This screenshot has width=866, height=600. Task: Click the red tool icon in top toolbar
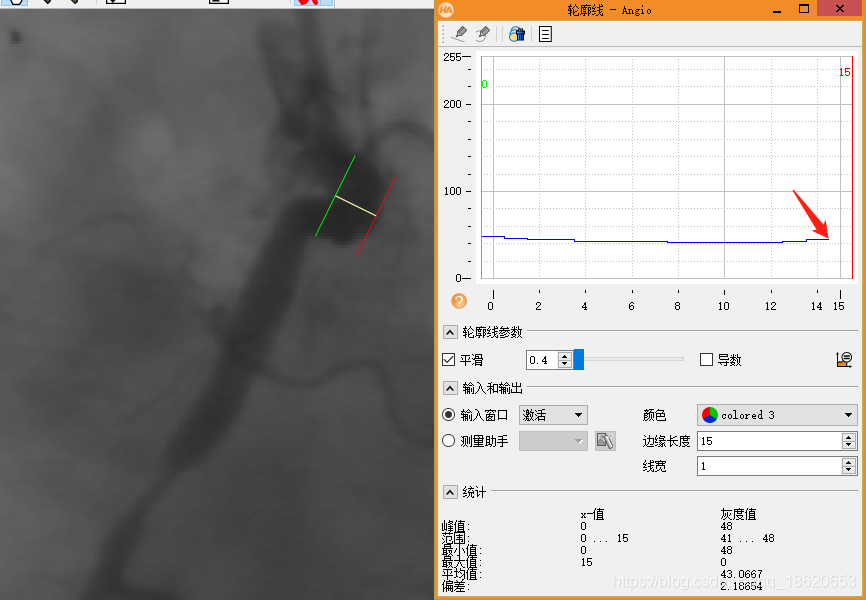point(305,5)
